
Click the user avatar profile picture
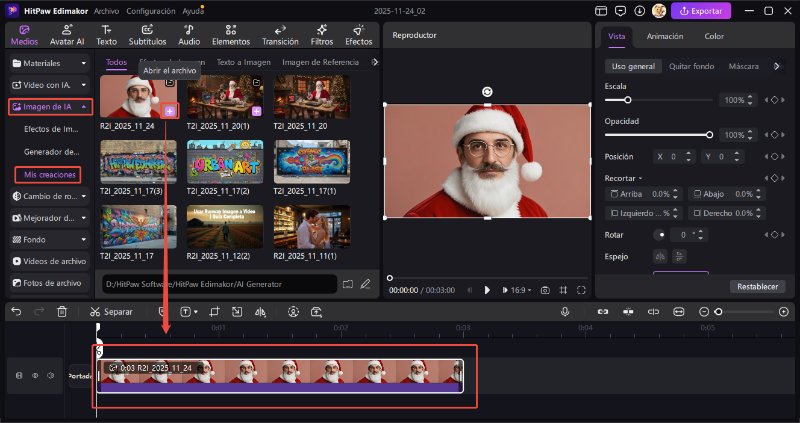click(659, 11)
